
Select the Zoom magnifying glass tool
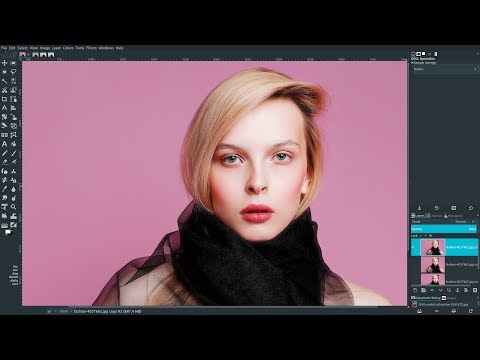[13, 207]
